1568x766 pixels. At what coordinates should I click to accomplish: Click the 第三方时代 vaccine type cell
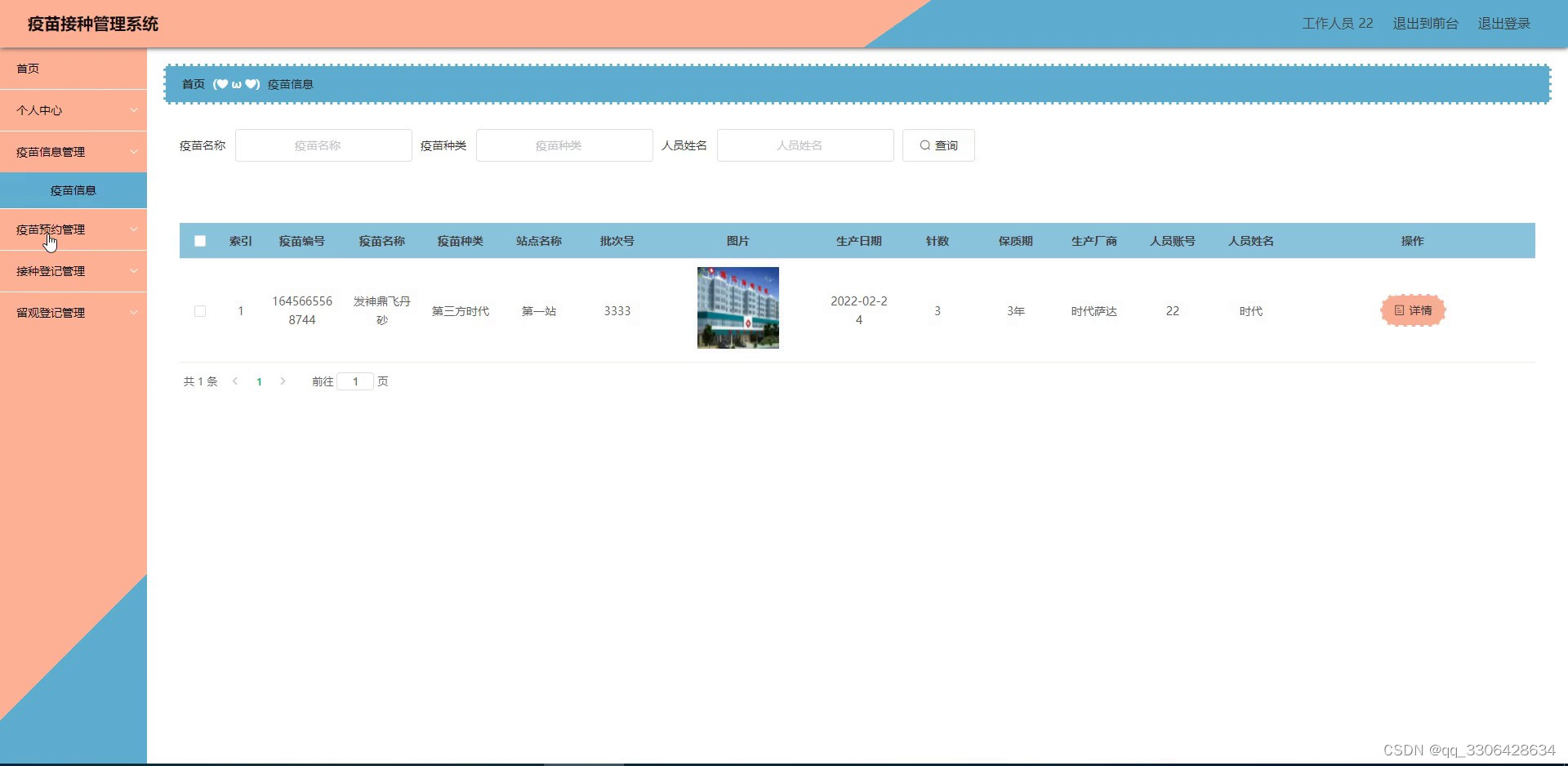point(461,311)
